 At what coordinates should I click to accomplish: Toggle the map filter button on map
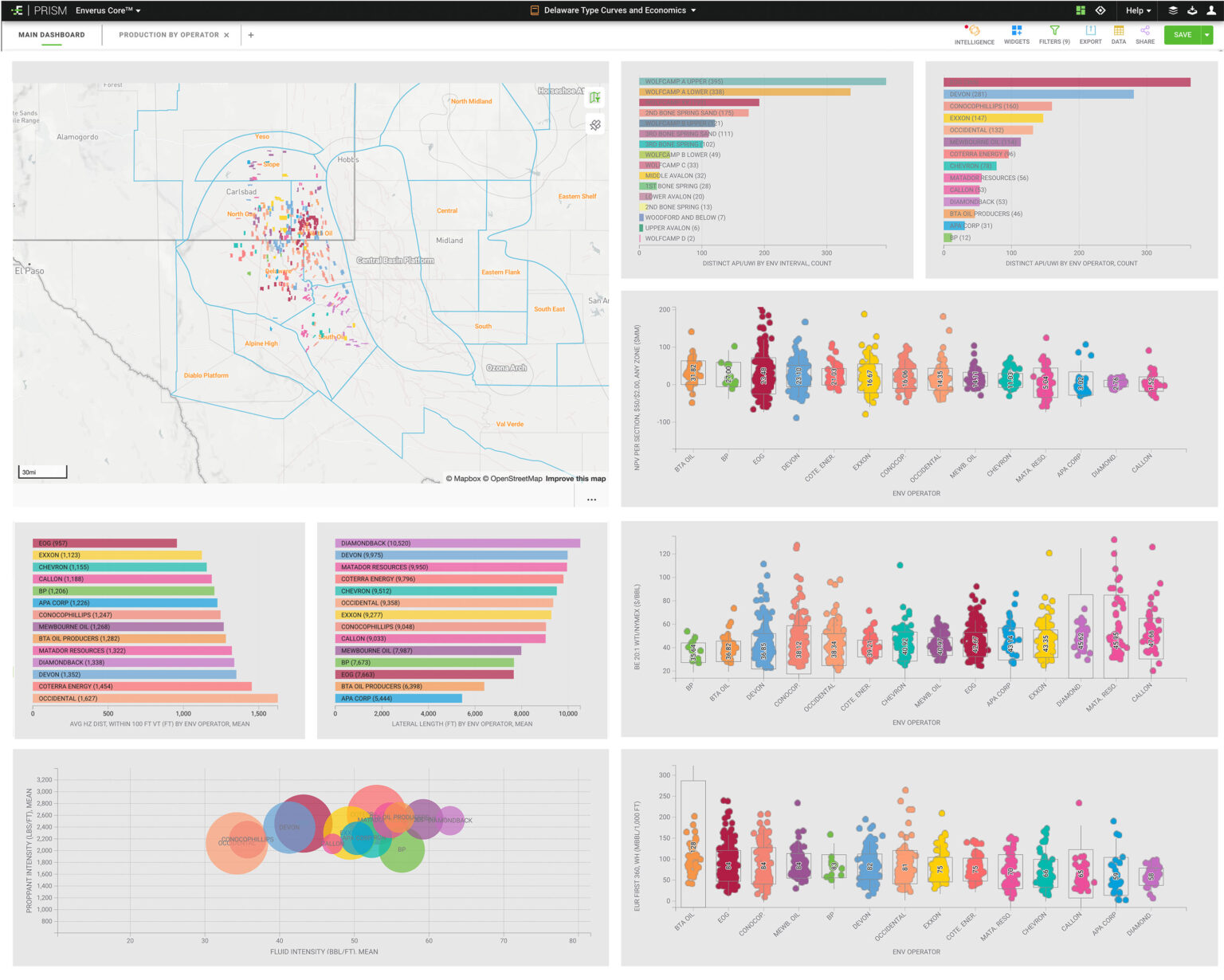click(595, 98)
